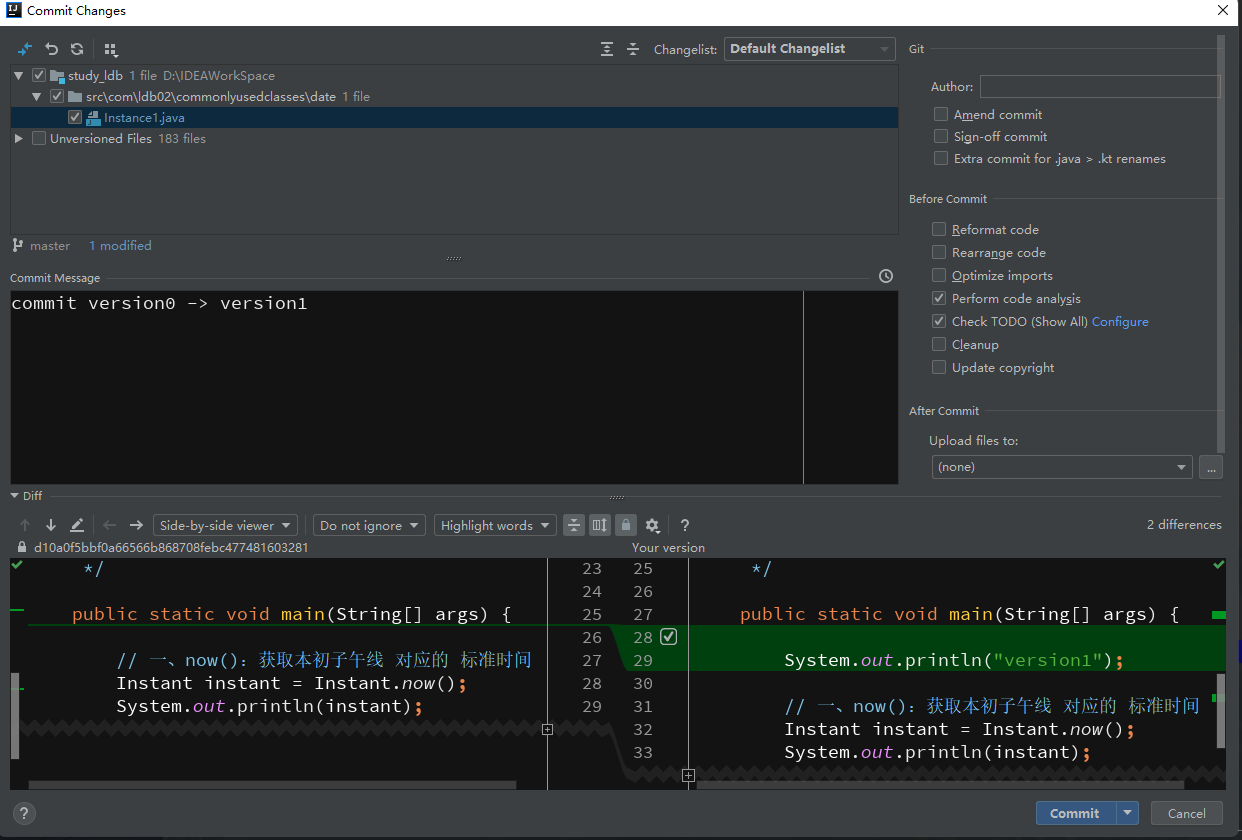The width and height of the screenshot is (1242, 840).
Task: Jump to the previous difference
Action: point(25,525)
